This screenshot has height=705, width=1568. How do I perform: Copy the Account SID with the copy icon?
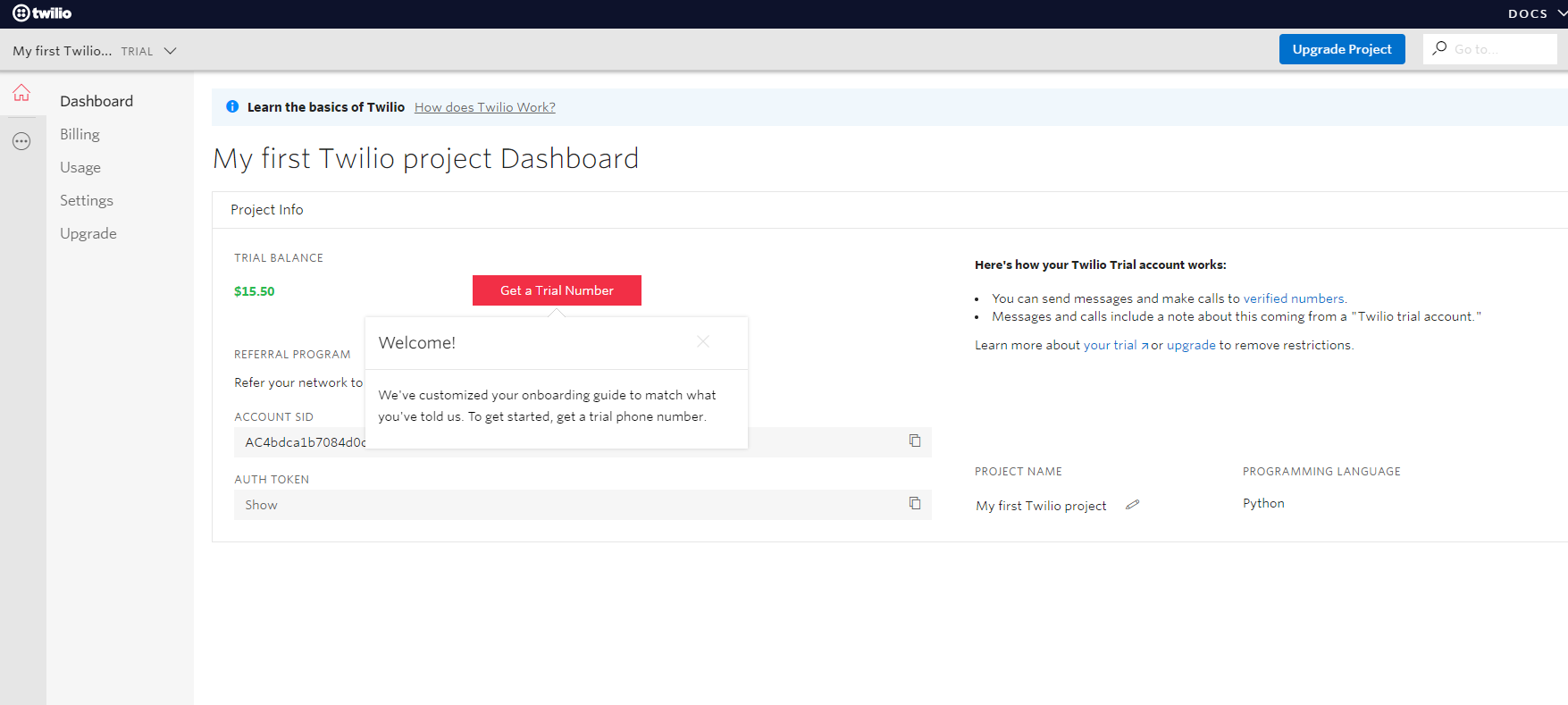(x=915, y=441)
